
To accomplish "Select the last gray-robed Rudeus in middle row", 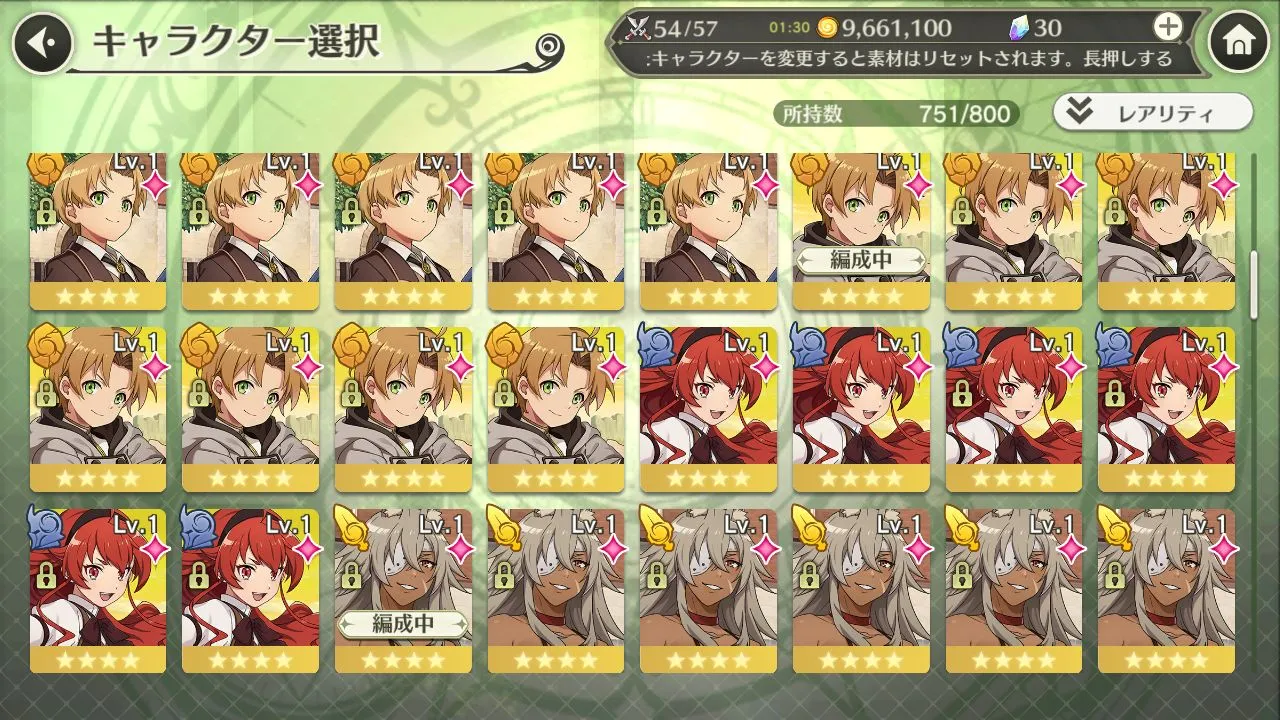I will point(556,410).
